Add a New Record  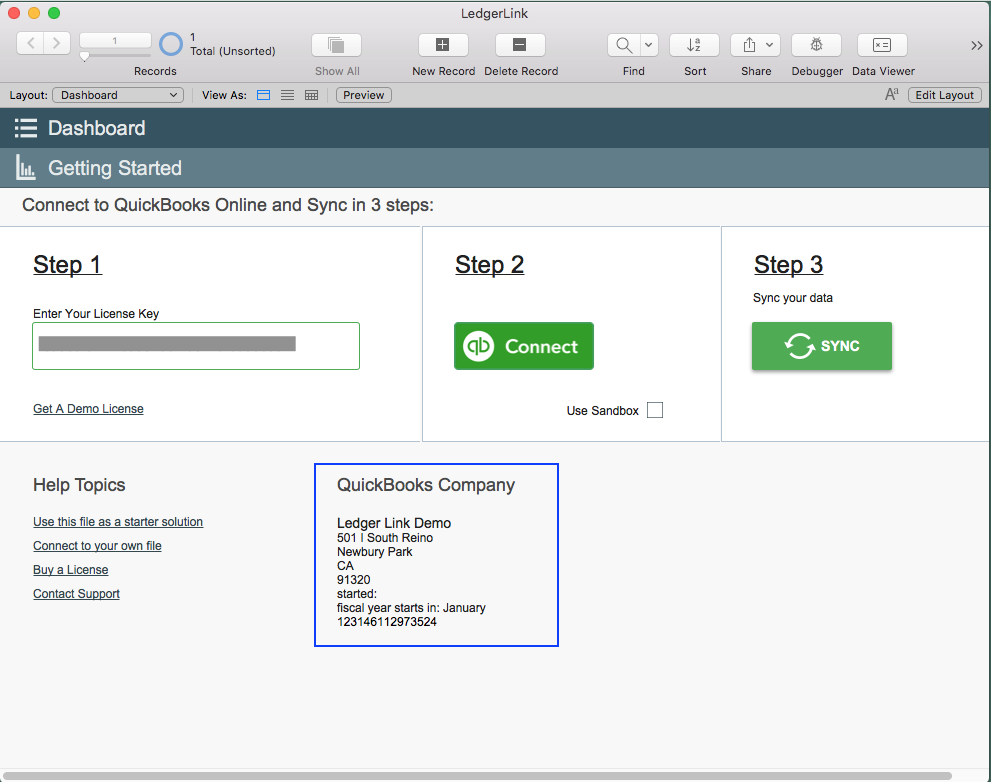(443, 45)
